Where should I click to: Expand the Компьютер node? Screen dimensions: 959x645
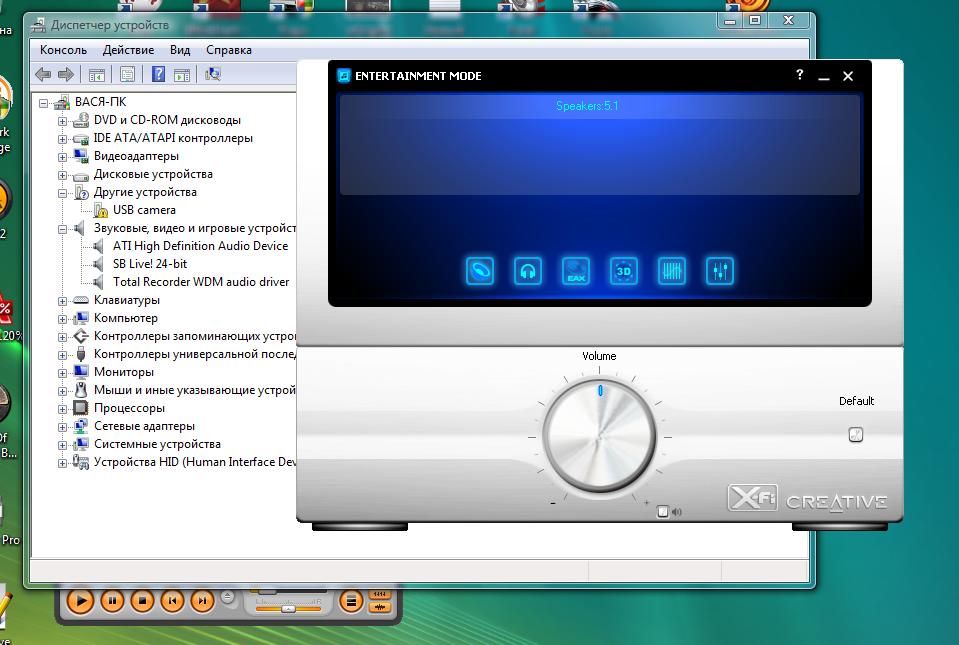coord(62,319)
